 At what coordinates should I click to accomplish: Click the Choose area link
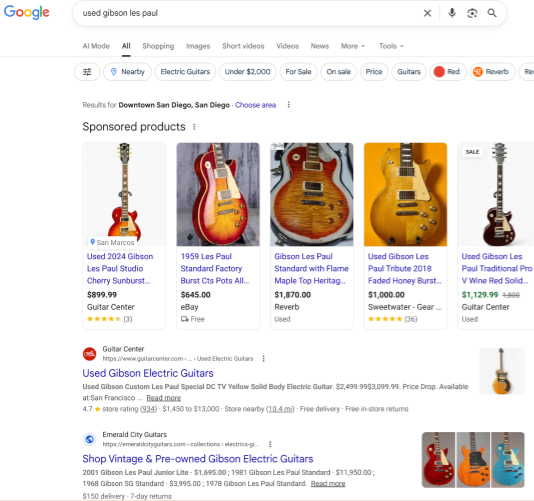point(255,105)
